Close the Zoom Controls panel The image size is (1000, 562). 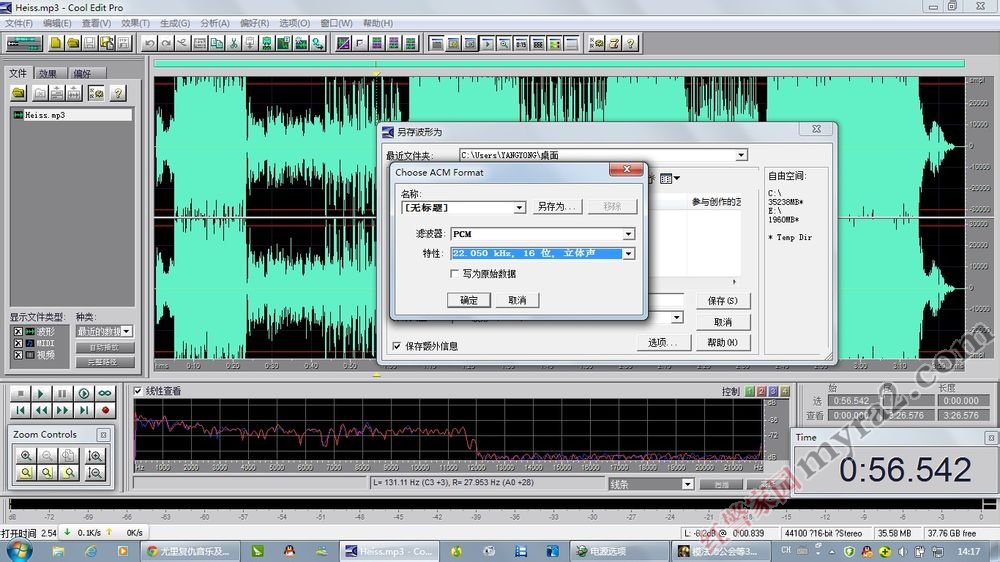pyautogui.click(x=103, y=434)
